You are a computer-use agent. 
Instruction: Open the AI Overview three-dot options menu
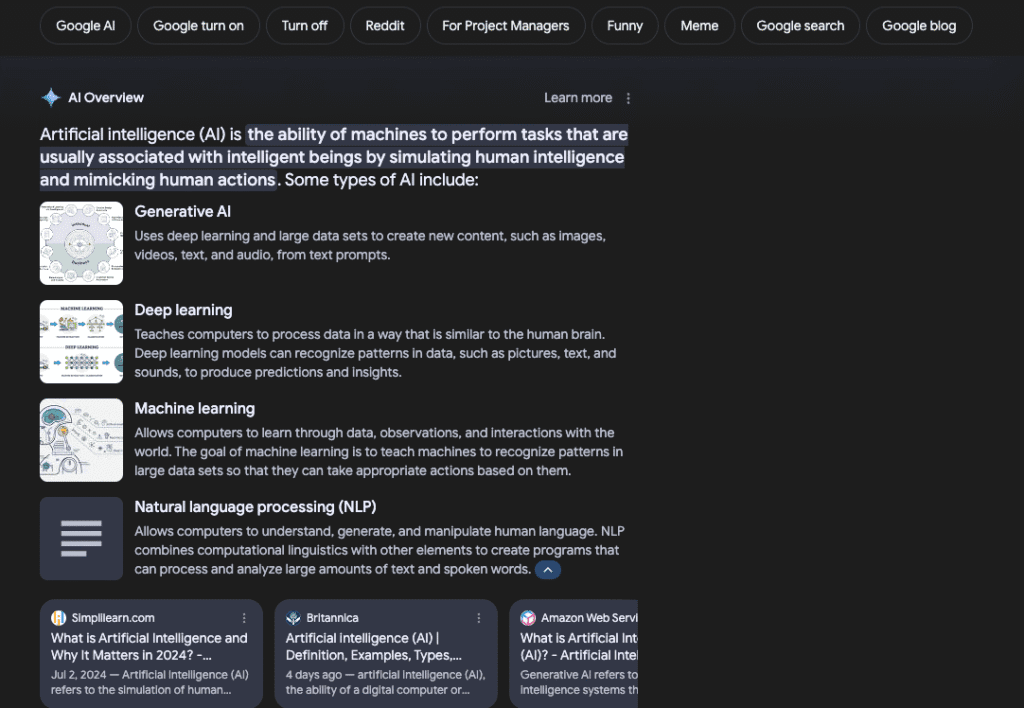(x=628, y=98)
